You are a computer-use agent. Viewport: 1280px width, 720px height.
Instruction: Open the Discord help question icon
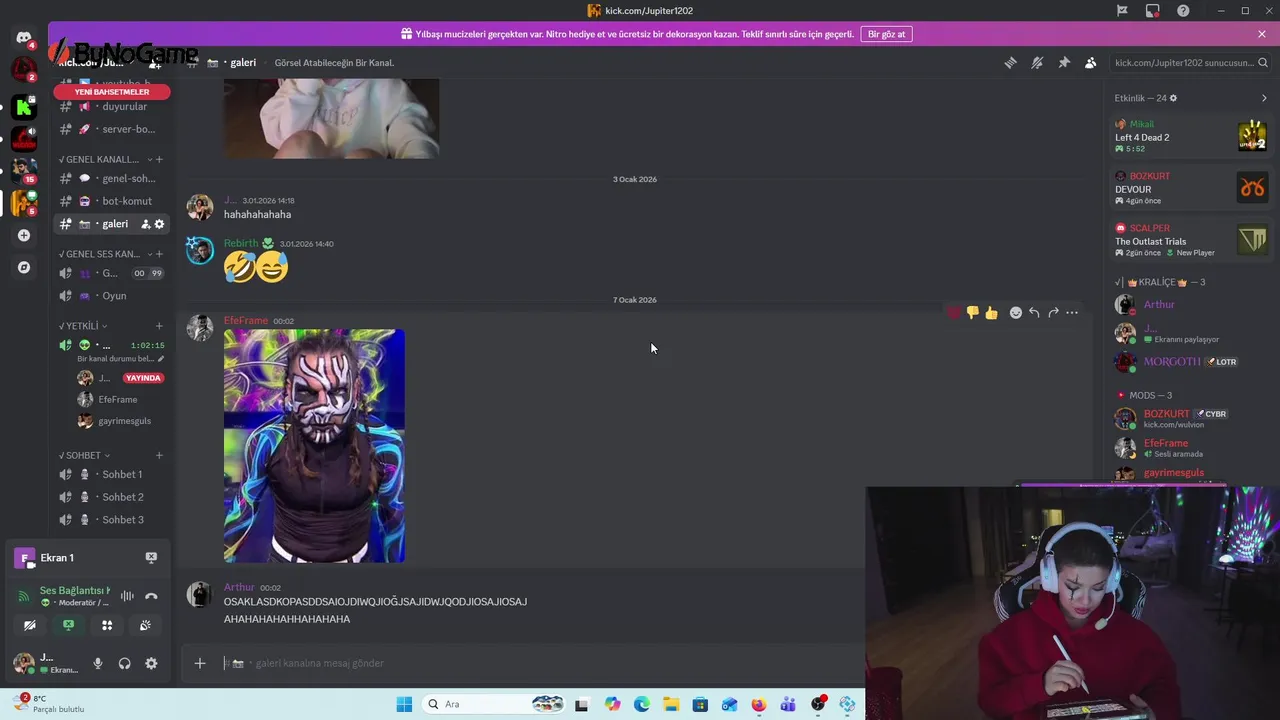pos(1183,11)
